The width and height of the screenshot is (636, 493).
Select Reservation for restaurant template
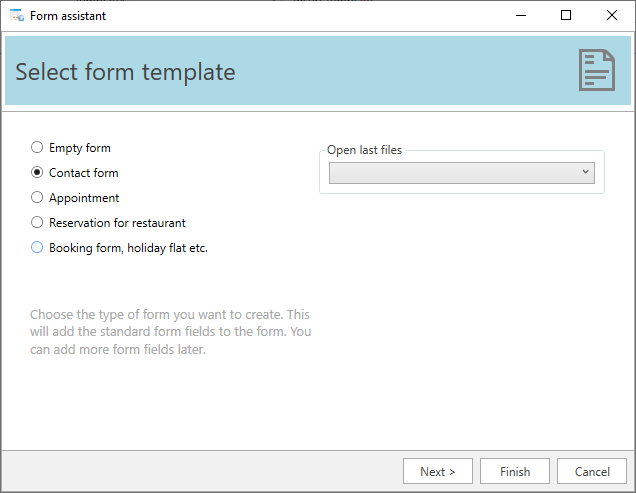38,223
